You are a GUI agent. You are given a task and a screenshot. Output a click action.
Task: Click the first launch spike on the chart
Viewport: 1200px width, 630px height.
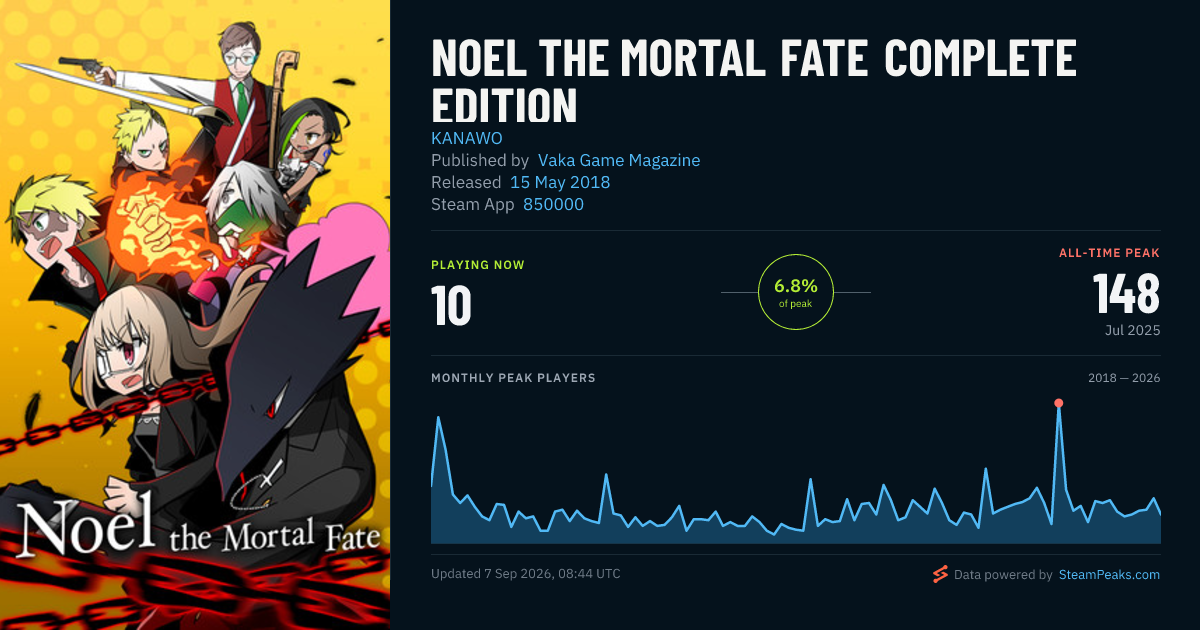coord(438,418)
